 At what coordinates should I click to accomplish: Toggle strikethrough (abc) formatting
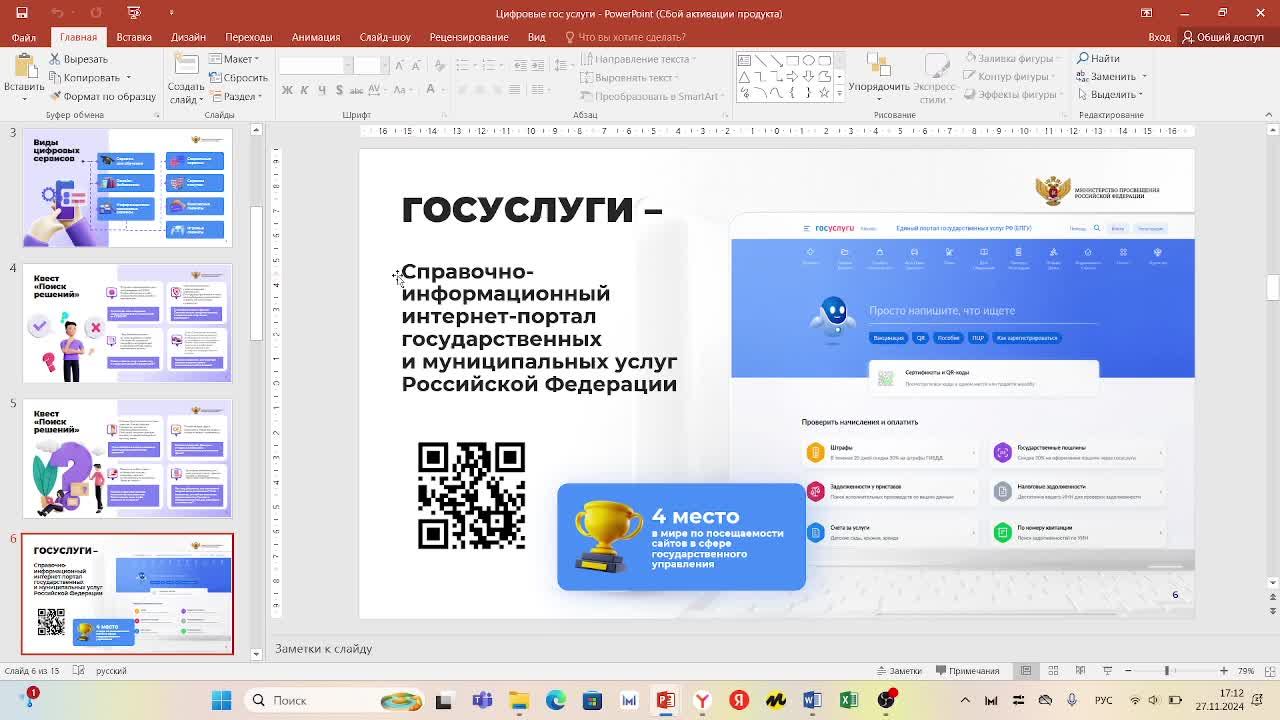(356, 90)
